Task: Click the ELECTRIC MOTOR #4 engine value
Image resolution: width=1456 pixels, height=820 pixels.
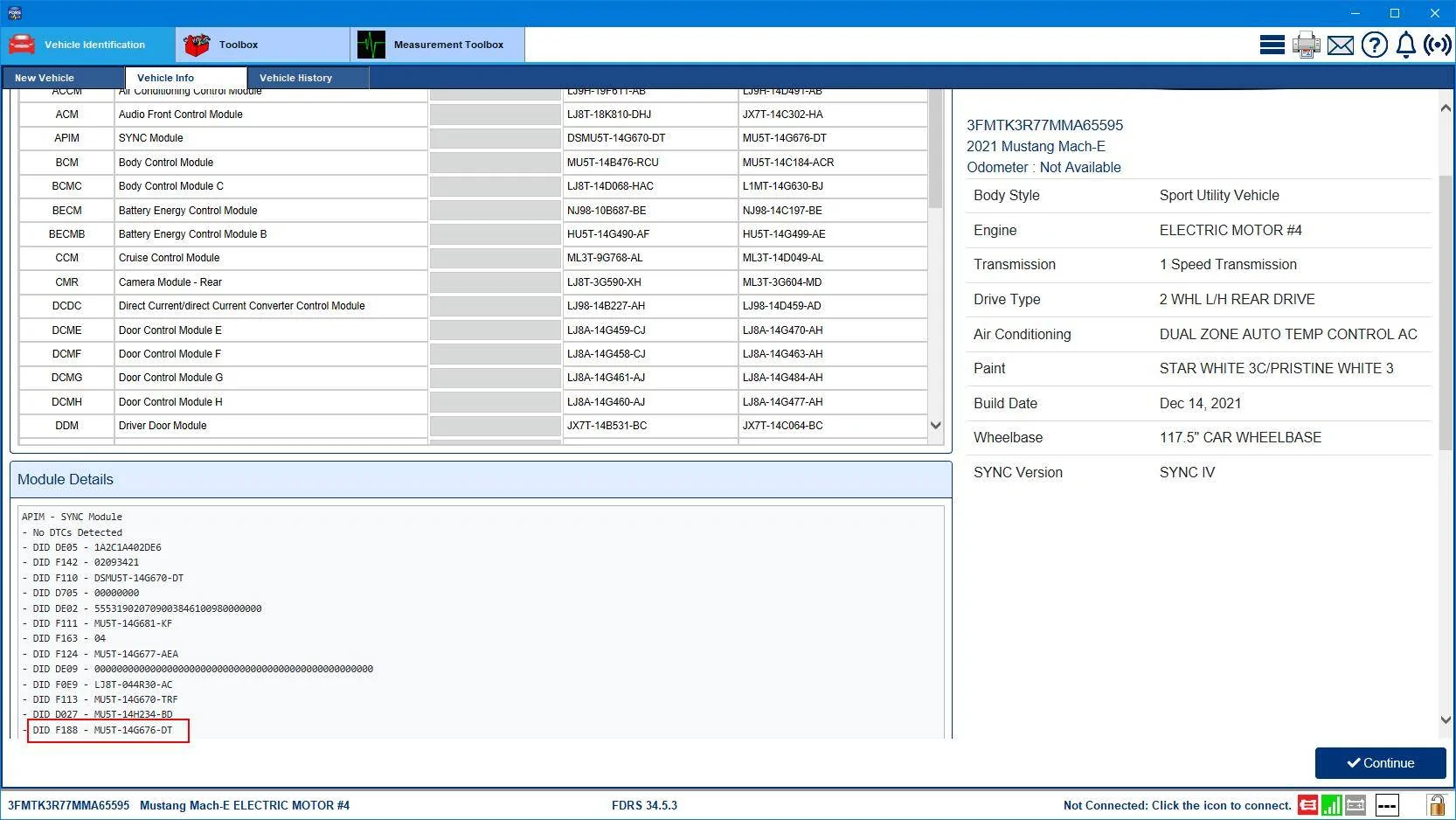Action: coord(1231,231)
